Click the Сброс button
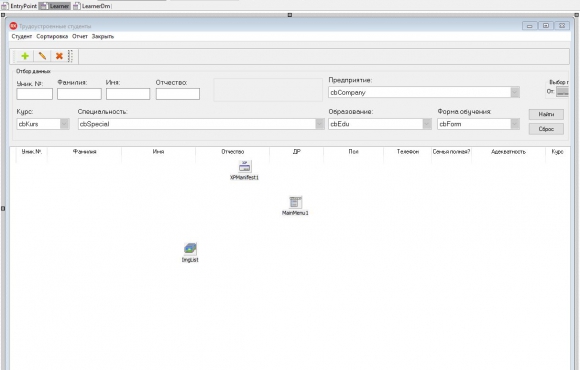The image size is (580, 370). (546, 129)
